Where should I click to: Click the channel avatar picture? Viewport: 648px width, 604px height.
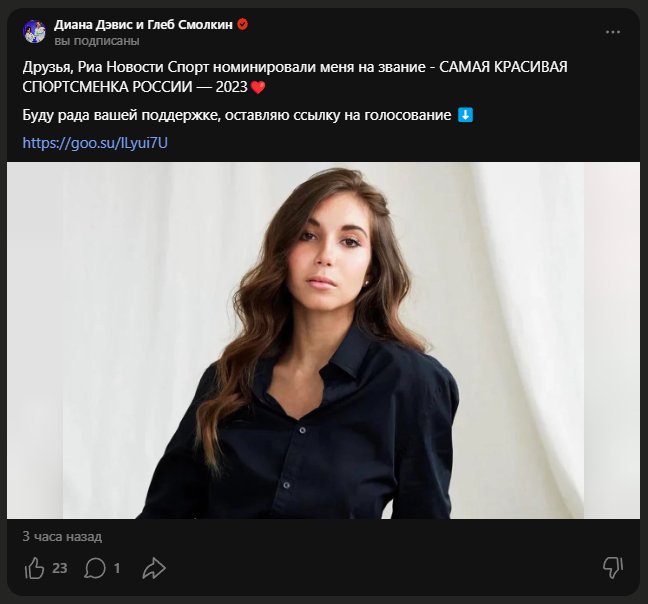(x=34, y=32)
